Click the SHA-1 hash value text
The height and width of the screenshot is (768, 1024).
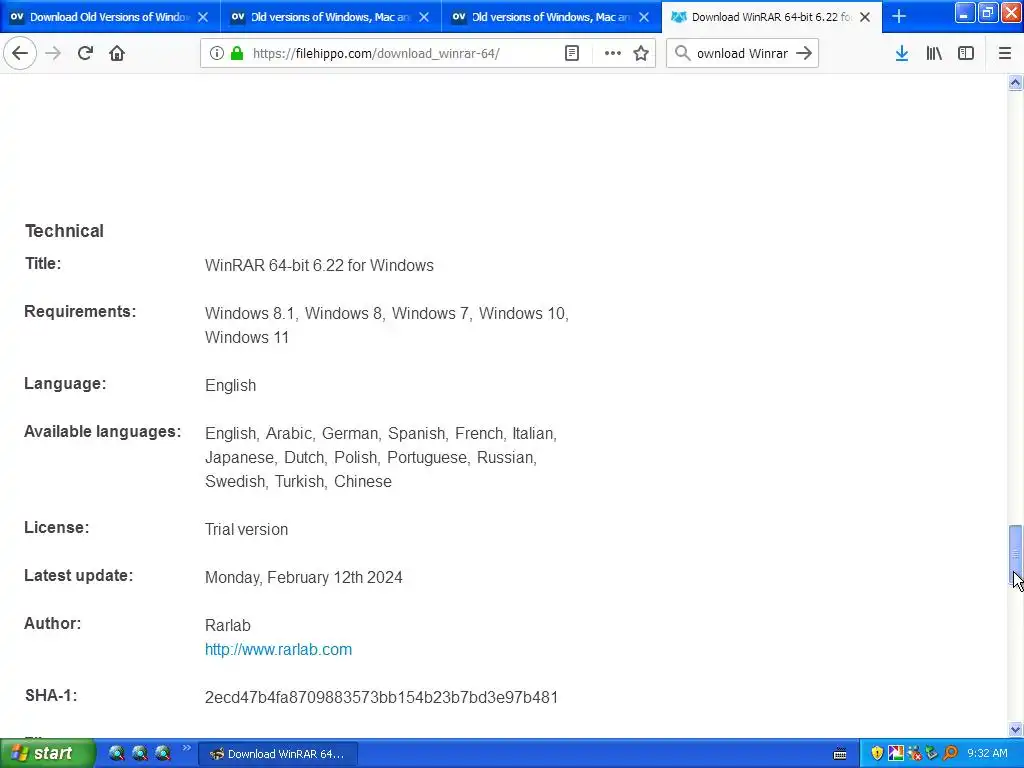(x=381, y=697)
